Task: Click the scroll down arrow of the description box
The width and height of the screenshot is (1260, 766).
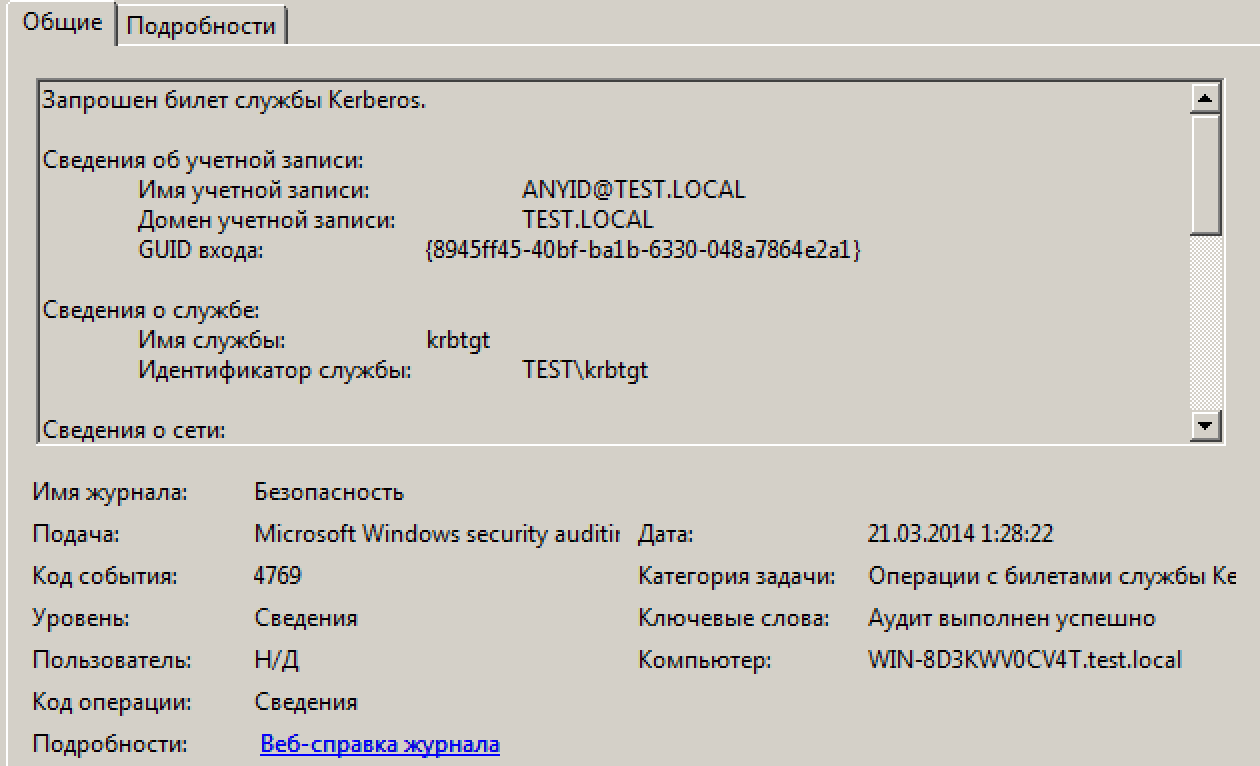Action: pos(1206,427)
